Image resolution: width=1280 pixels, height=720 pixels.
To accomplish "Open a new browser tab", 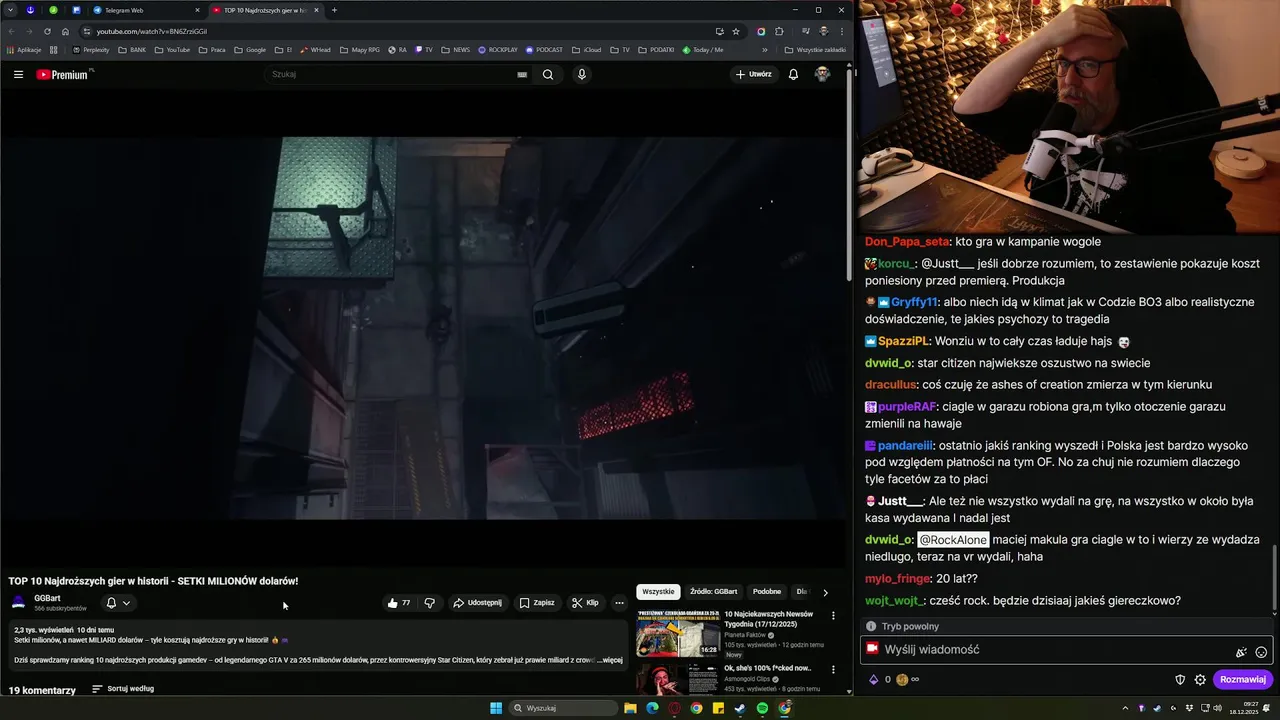I will [x=334, y=10].
